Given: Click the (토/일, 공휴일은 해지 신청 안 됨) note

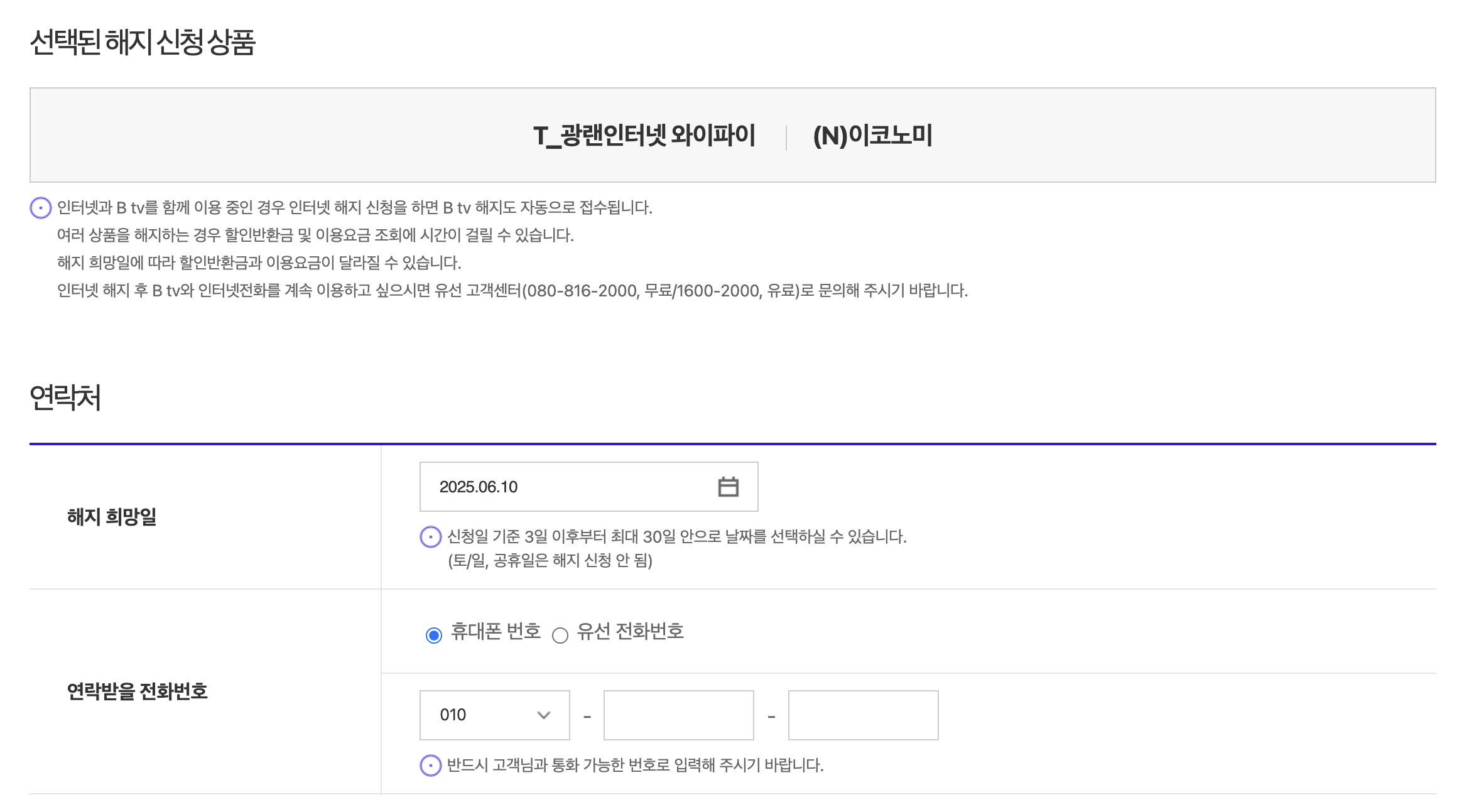Looking at the screenshot, I should (x=550, y=560).
